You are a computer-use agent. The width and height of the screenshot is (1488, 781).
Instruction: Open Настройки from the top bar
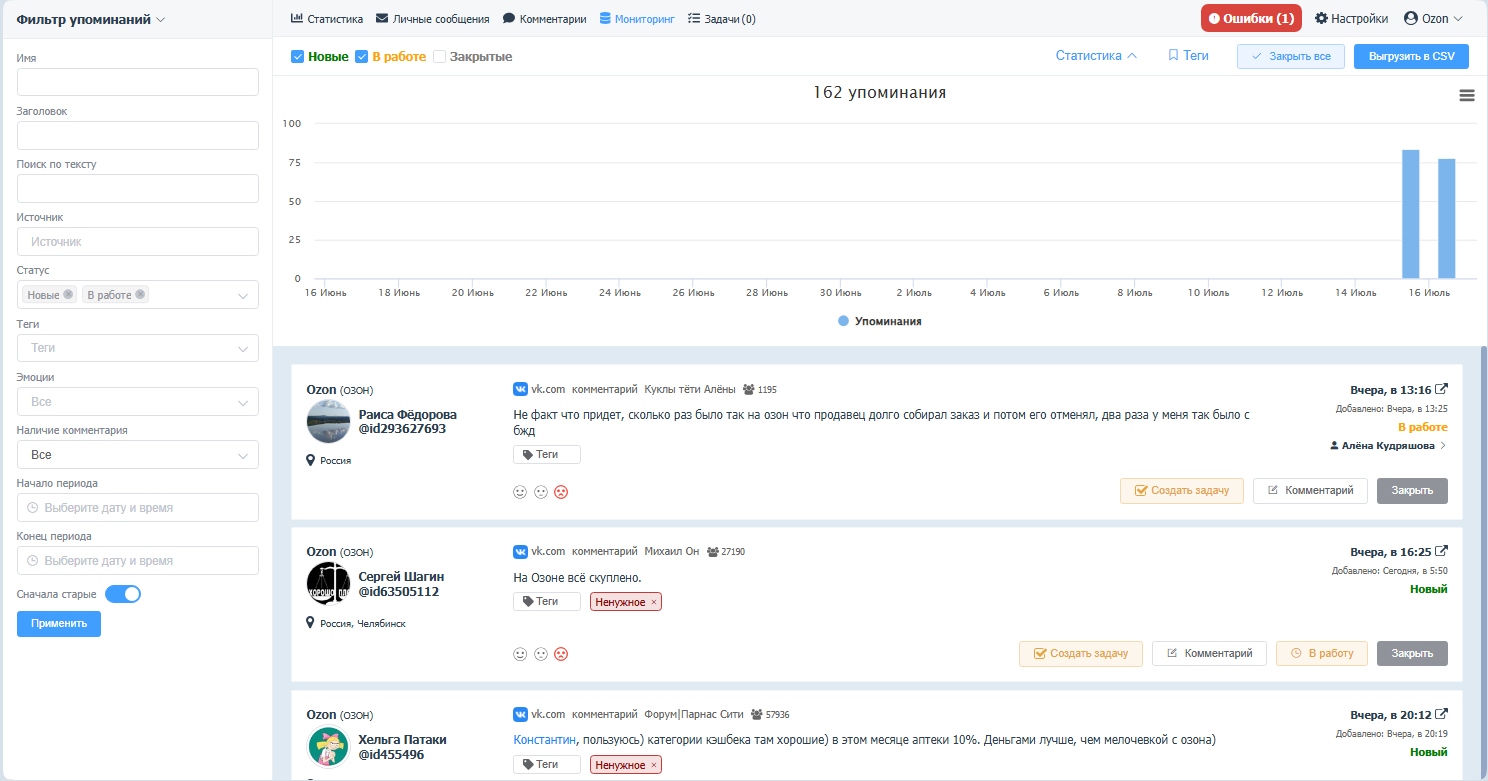[1351, 18]
